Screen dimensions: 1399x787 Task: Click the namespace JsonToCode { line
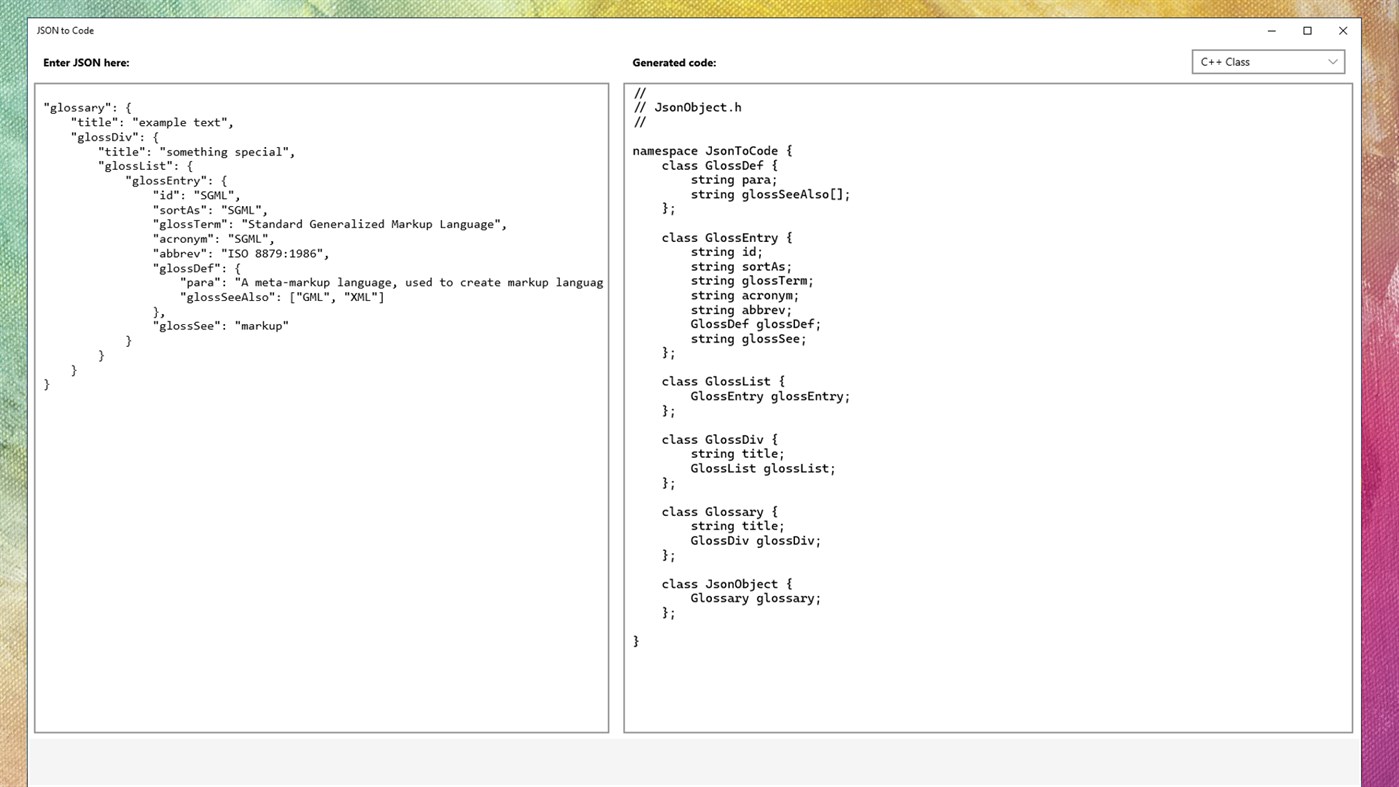(712, 151)
